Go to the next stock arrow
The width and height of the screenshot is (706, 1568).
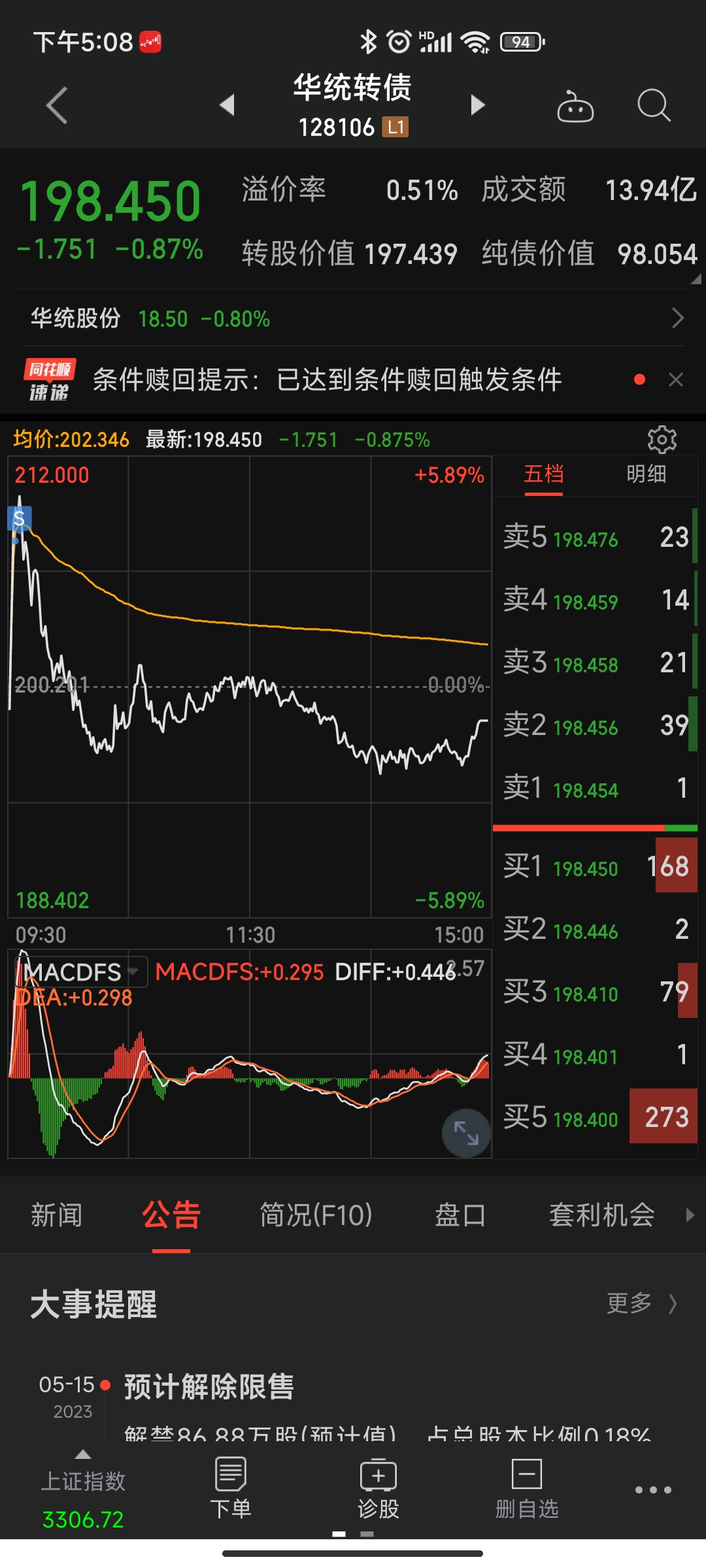click(478, 105)
